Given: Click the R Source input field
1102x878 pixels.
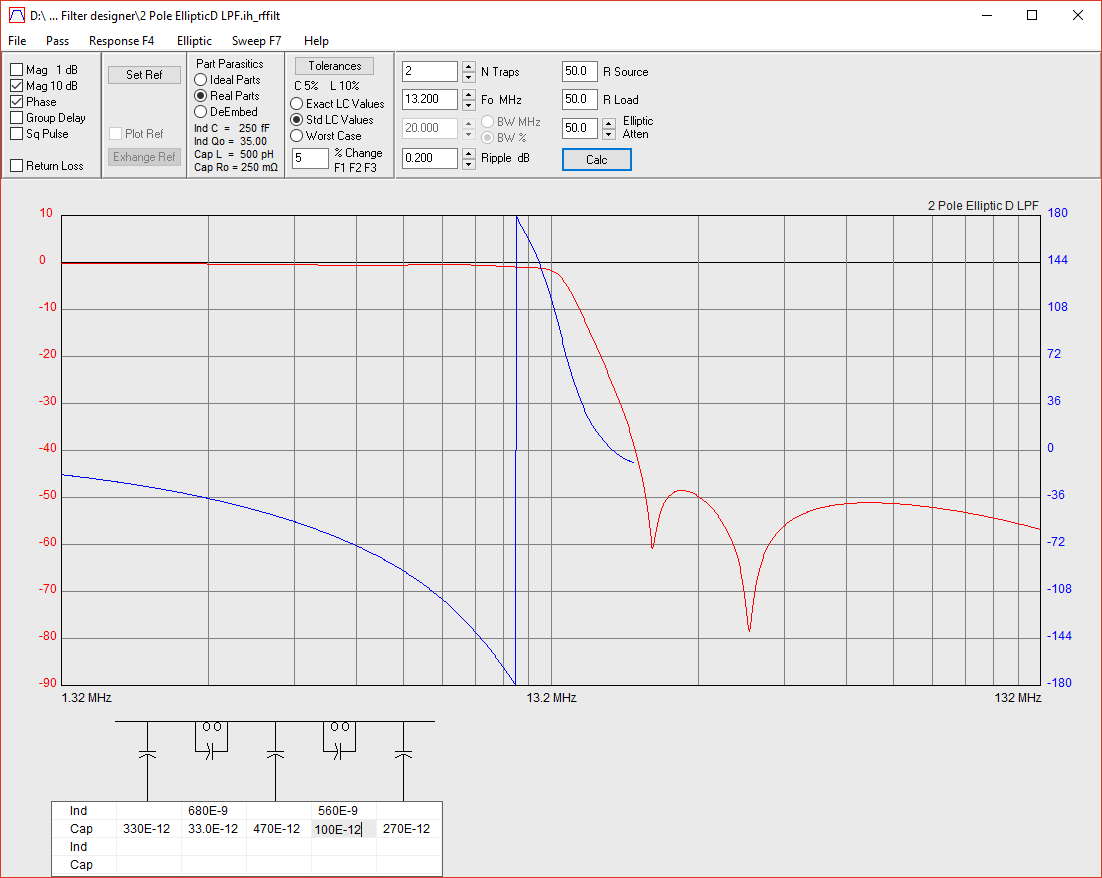Looking at the screenshot, I should (x=578, y=72).
